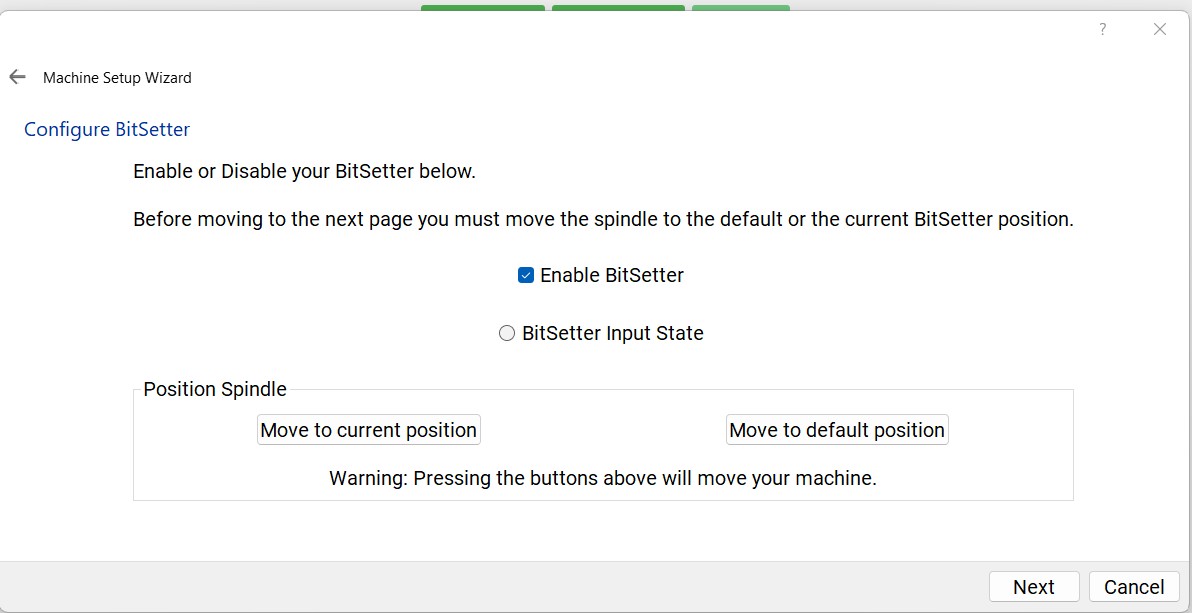The image size is (1192, 613).
Task: Select the BitSetter Input State radio indicator
Action: [x=507, y=333]
